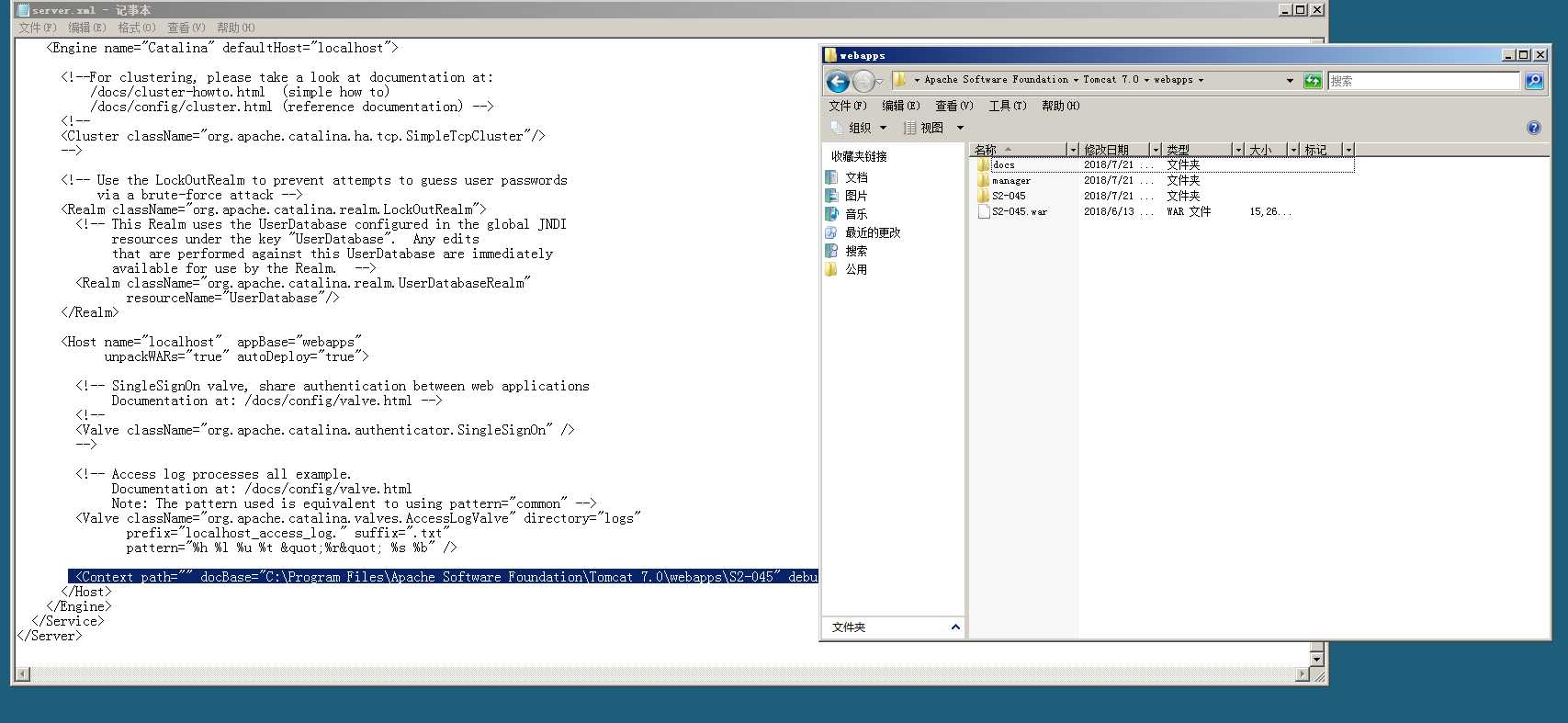Select the S2-045.war file icon
Image resolution: width=1568 pixels, height=723 pixels.
click(x=983, y=211)
